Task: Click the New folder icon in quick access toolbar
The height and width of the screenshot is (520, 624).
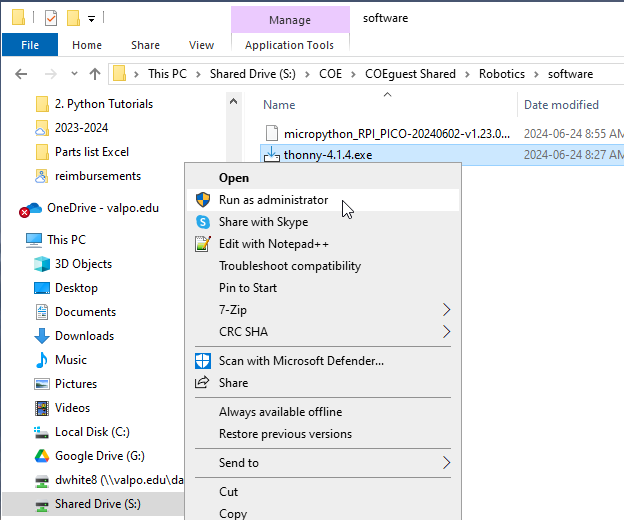Action: [73, 18]
